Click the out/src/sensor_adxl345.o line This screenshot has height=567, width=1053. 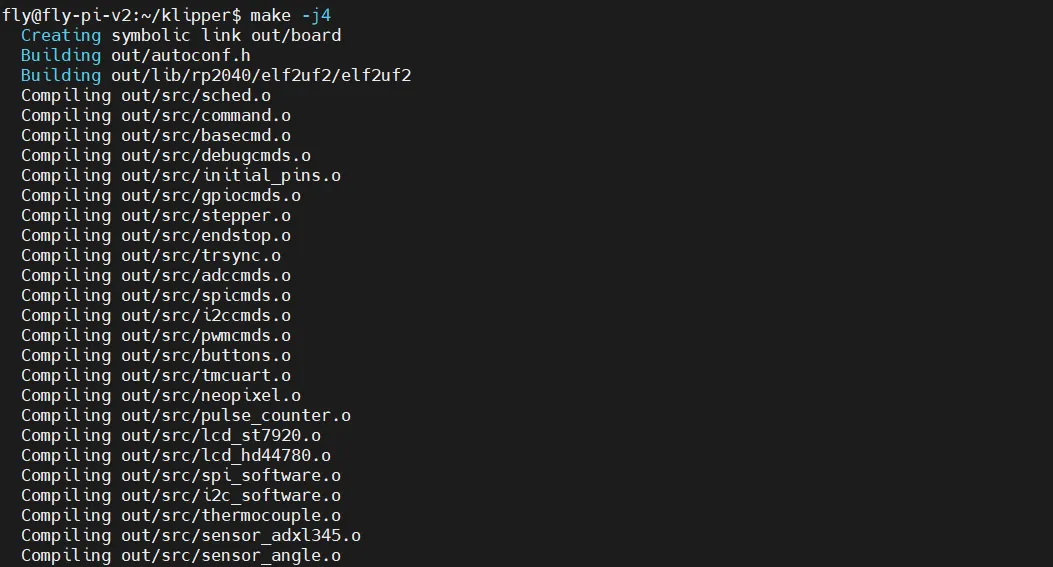[191, 535]
